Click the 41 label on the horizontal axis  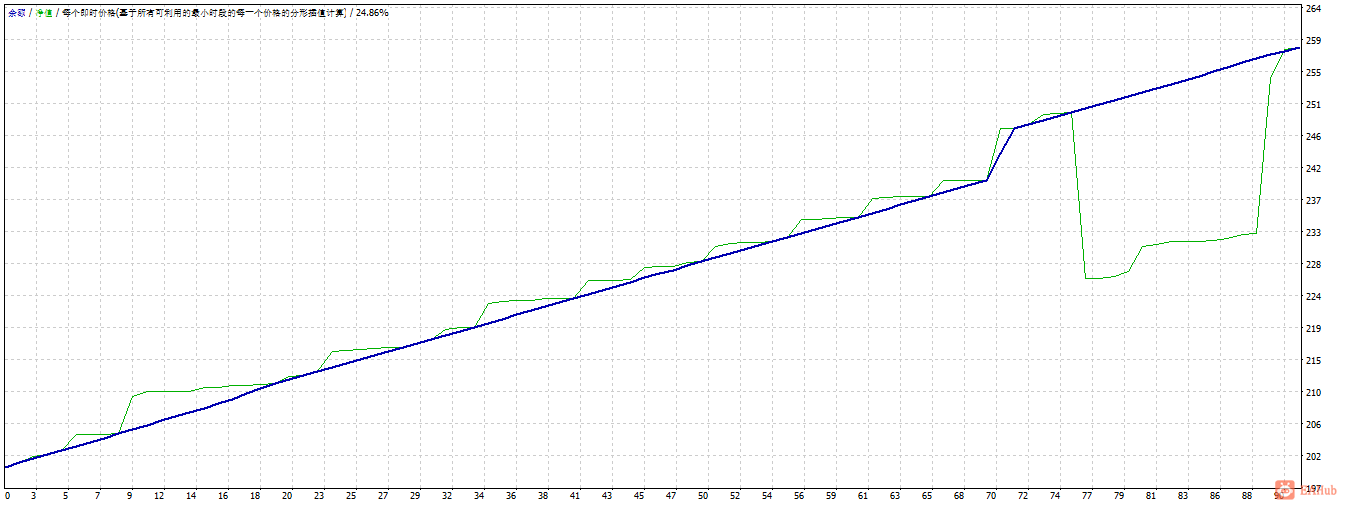click(575, 496)
